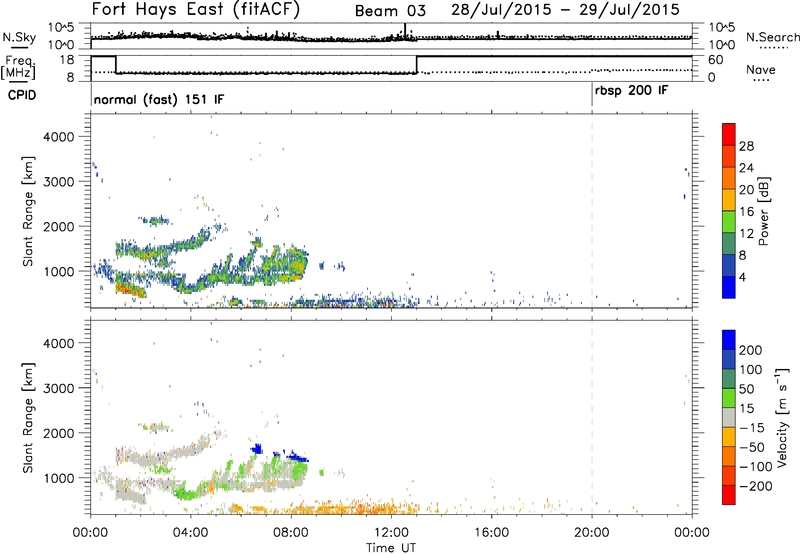
Task: Click the bright blue bottom Power colorbar segment
Action: [729, 287]
